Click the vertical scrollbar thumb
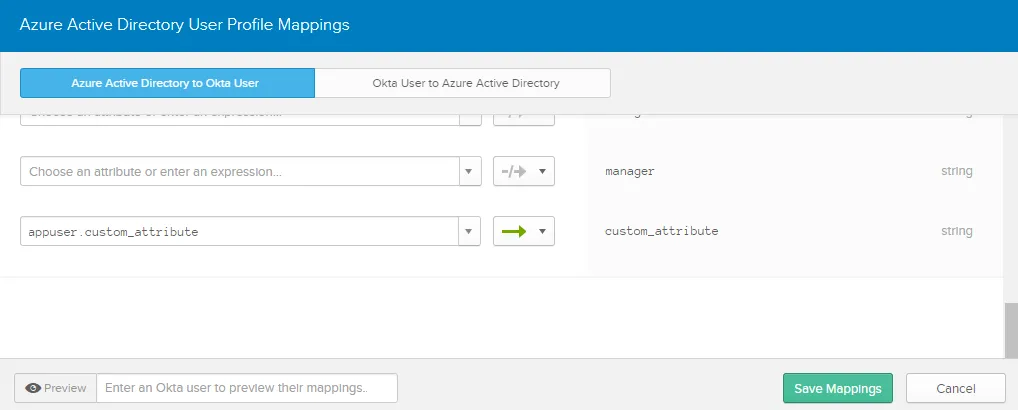 [1011, 328]
